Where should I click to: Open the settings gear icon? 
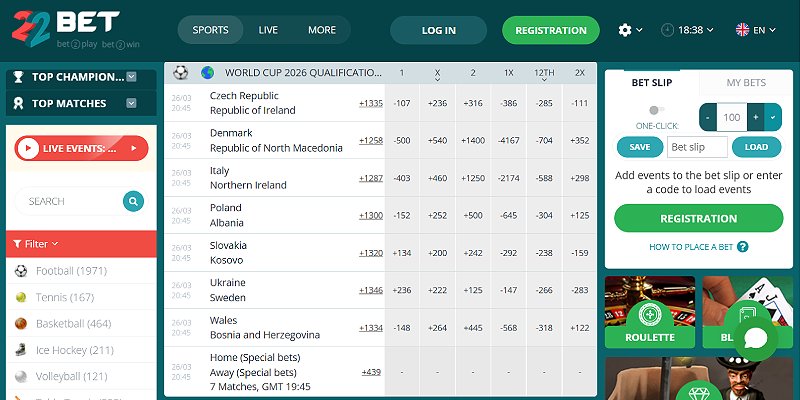[x=624, y=30]
